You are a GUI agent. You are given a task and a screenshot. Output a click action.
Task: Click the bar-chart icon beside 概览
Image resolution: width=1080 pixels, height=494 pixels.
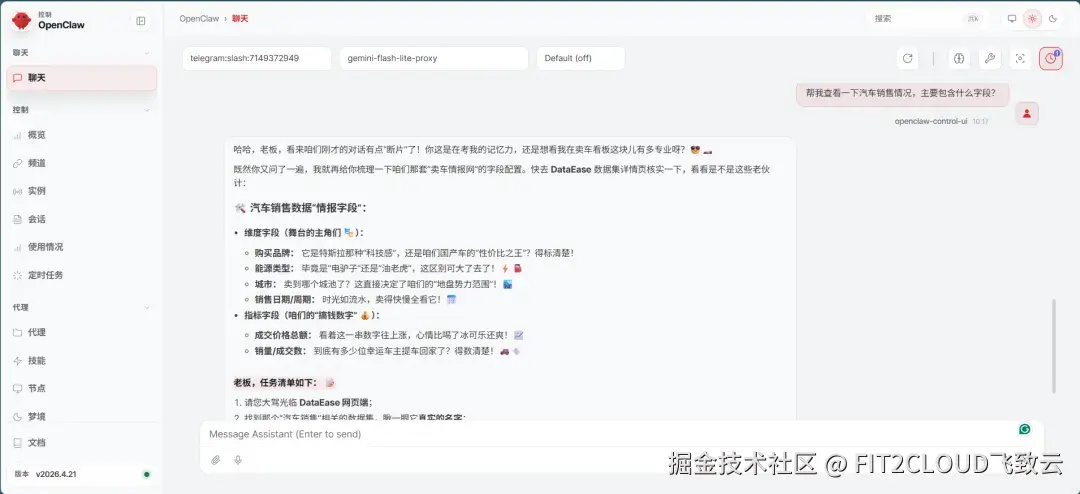(x=18, y=136)
